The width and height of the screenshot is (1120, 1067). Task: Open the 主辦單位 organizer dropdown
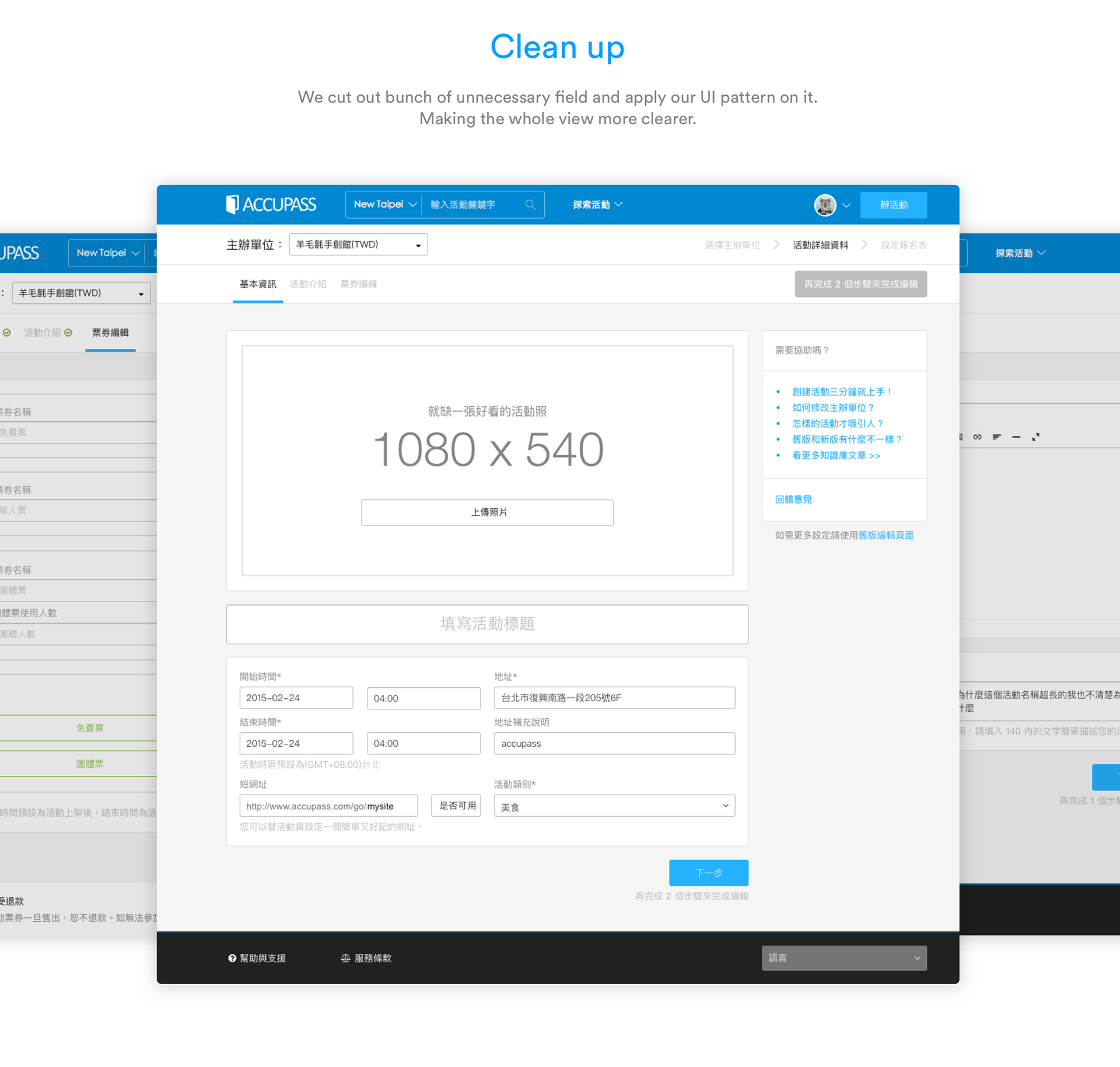[x=358, y=245]
